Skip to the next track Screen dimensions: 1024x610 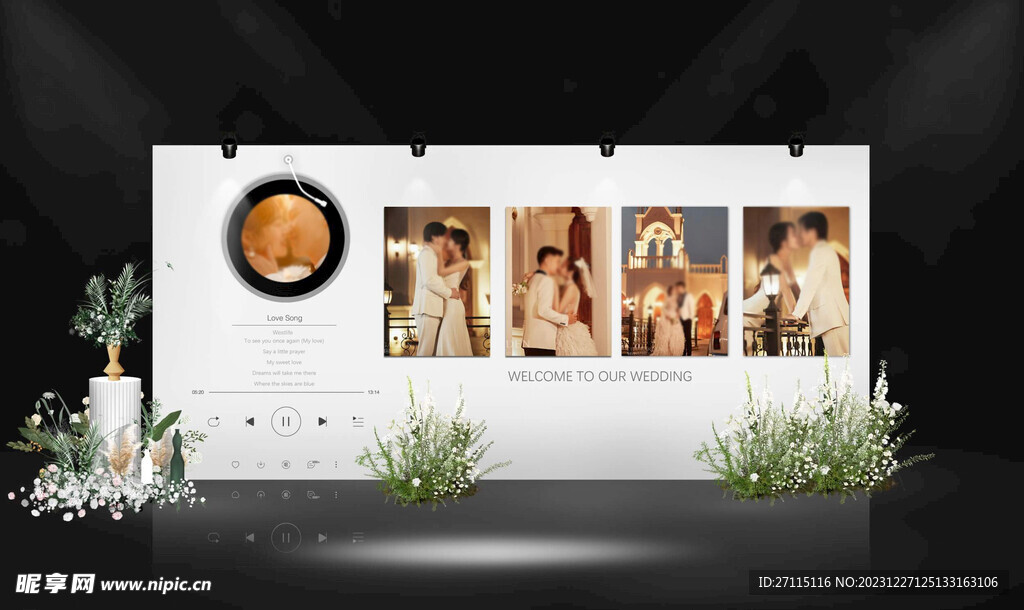pos(323,422)
